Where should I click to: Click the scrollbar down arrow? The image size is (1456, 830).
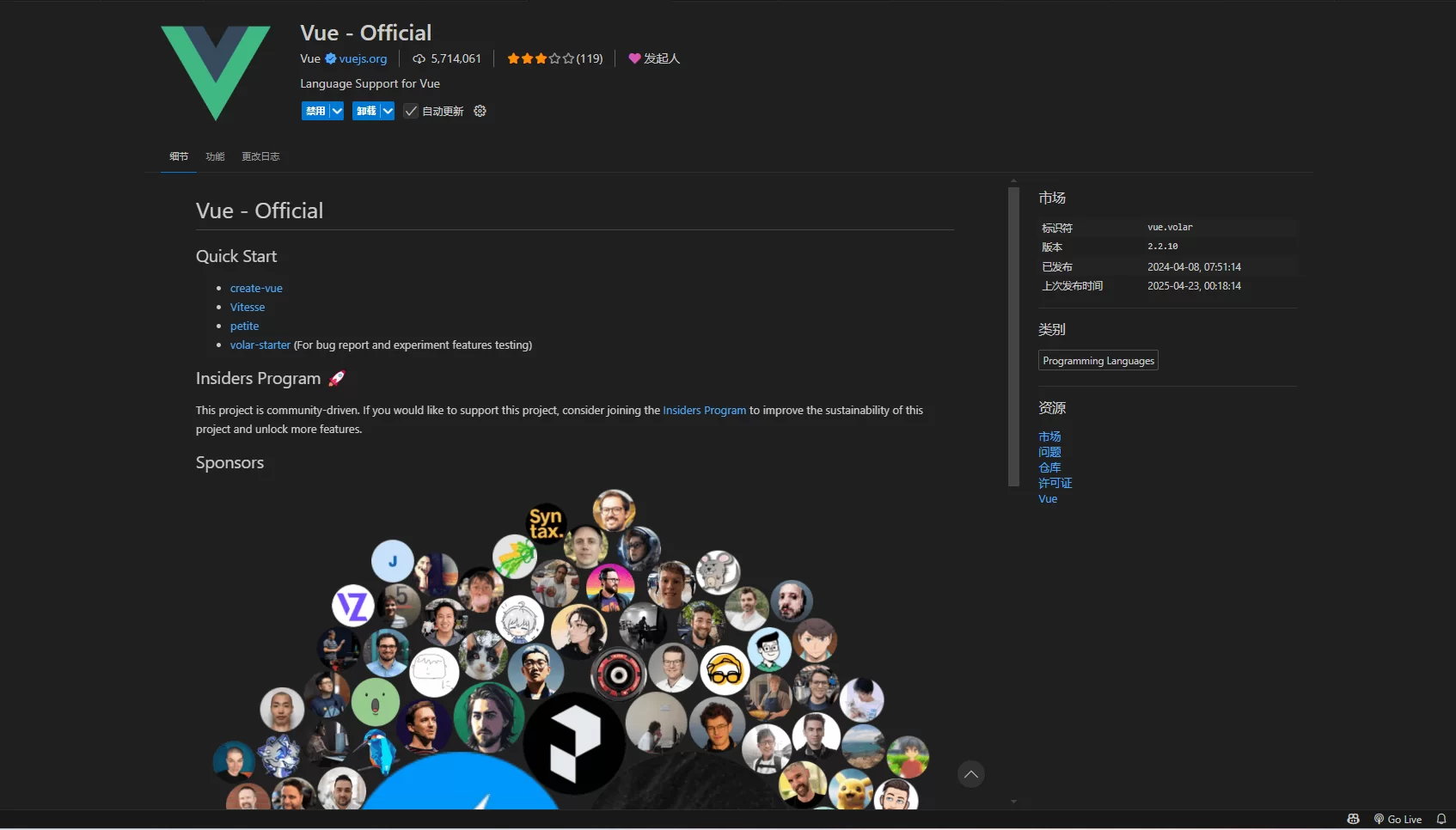pyautogui.click(x=1013, y=802)
